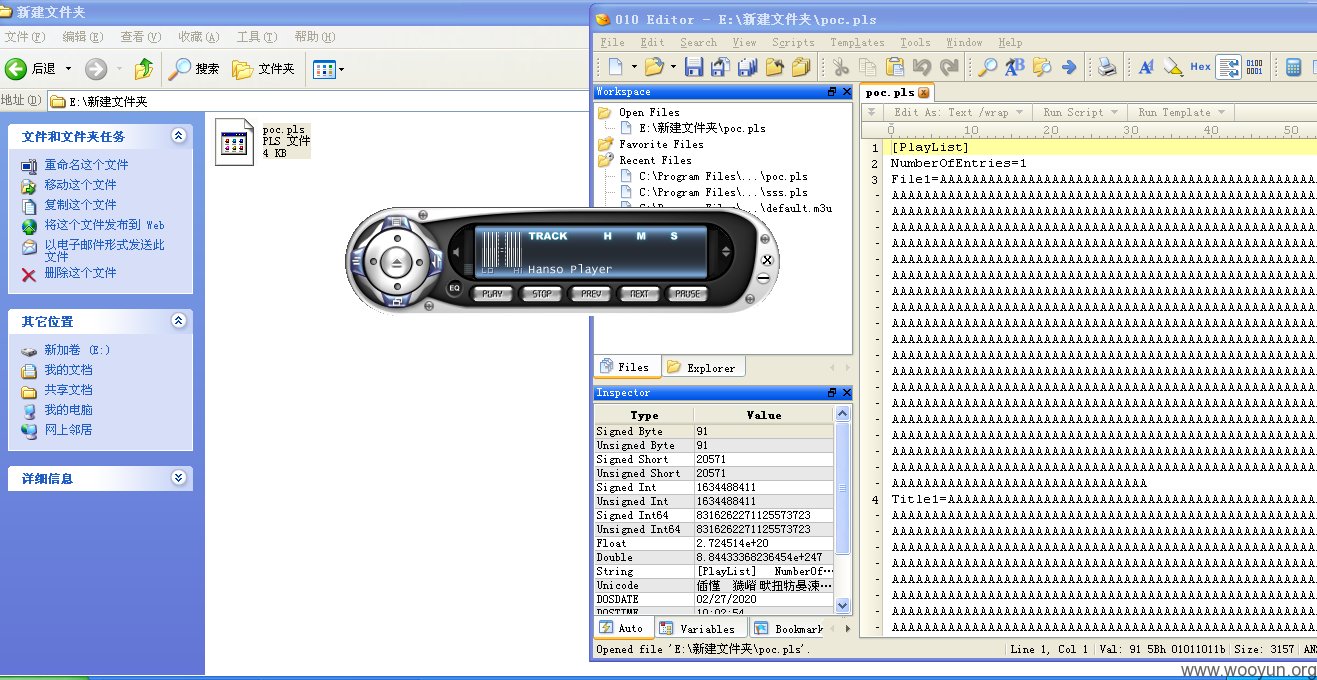This screenshot has width=1317, height=680.
Task: Click the font A icon in toolbar
Action: pyautogui.click(x=1146, y=67)
